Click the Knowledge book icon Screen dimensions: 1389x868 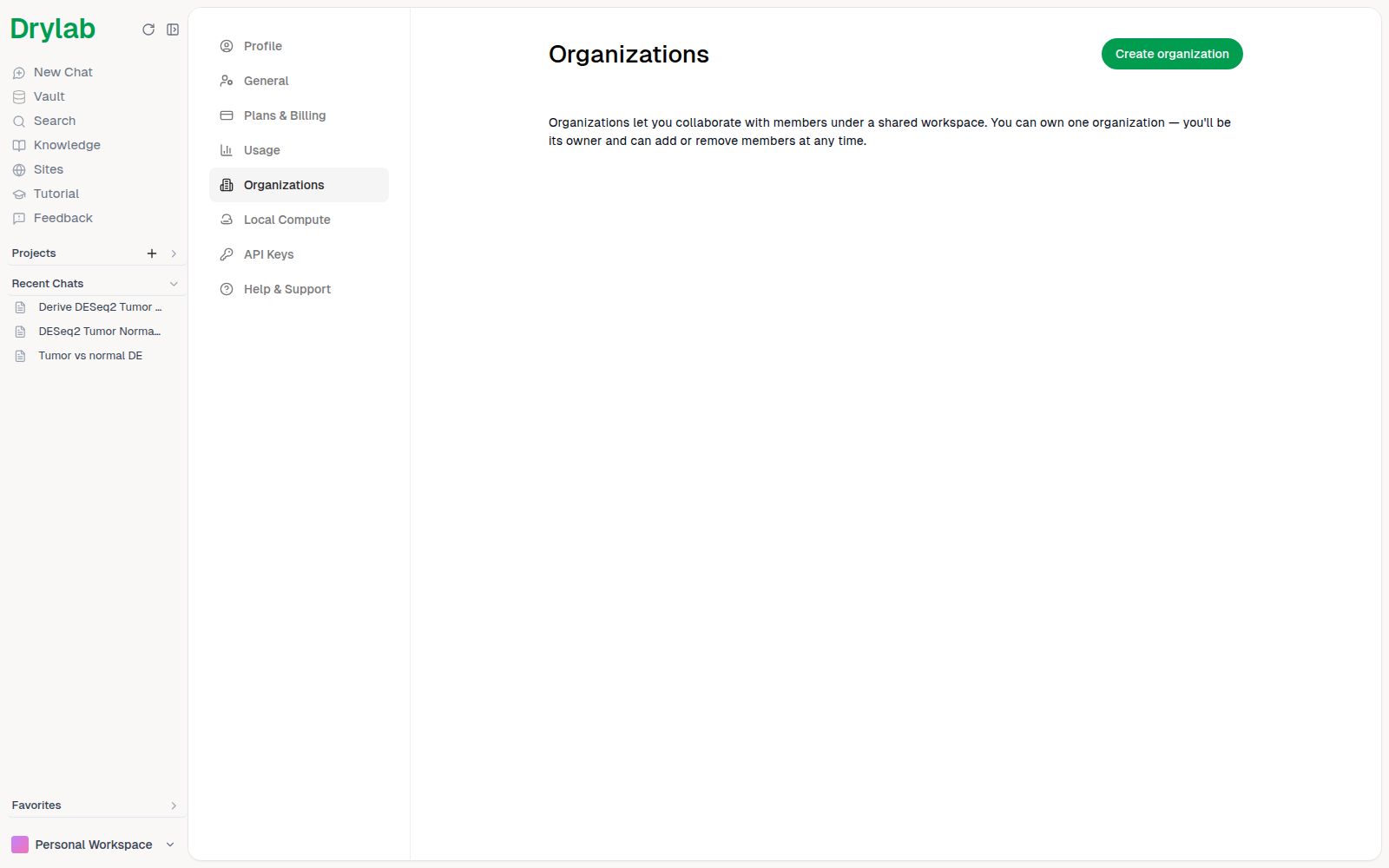point(19,146)
